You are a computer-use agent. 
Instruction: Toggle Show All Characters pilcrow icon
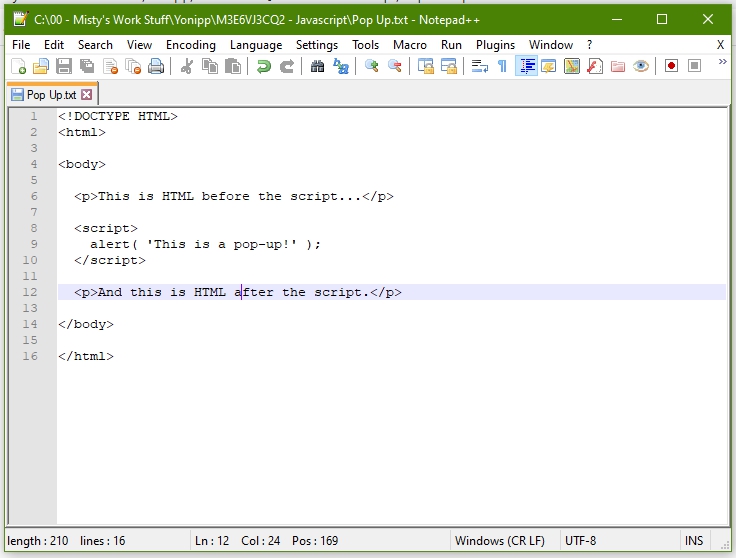pos(502,66)
